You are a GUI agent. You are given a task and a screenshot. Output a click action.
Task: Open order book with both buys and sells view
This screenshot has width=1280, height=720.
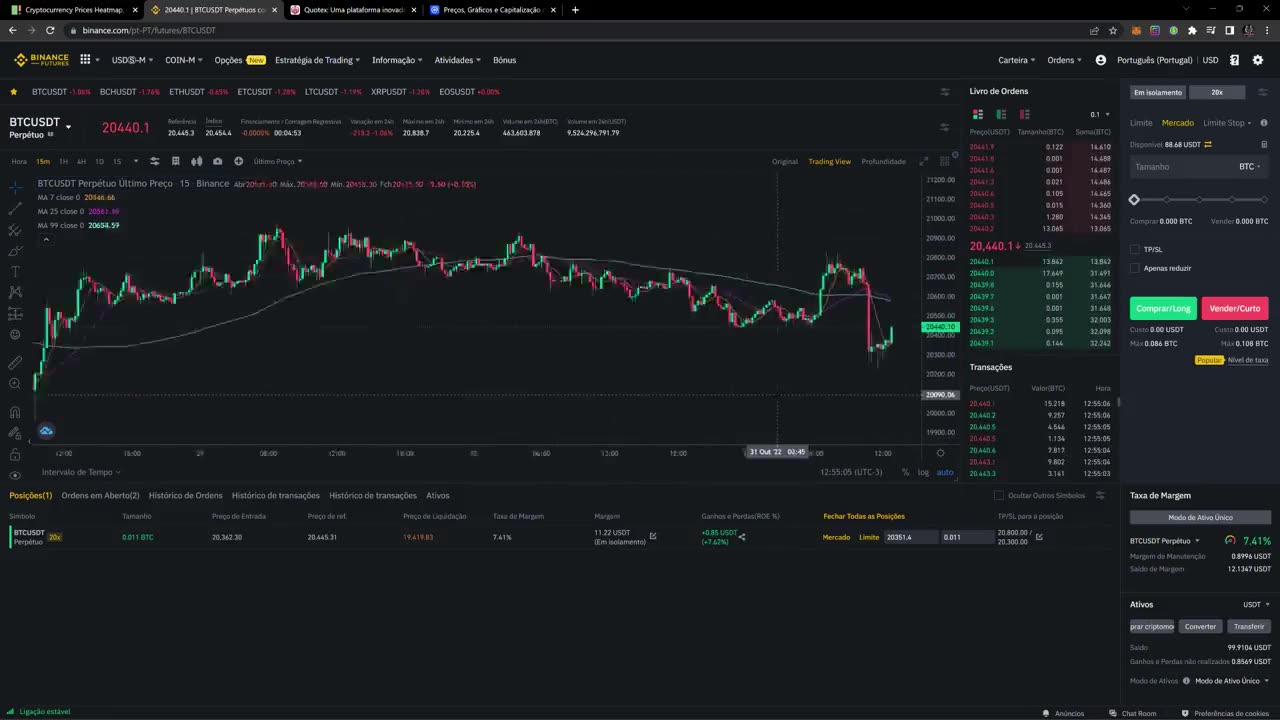coord(978,114)
